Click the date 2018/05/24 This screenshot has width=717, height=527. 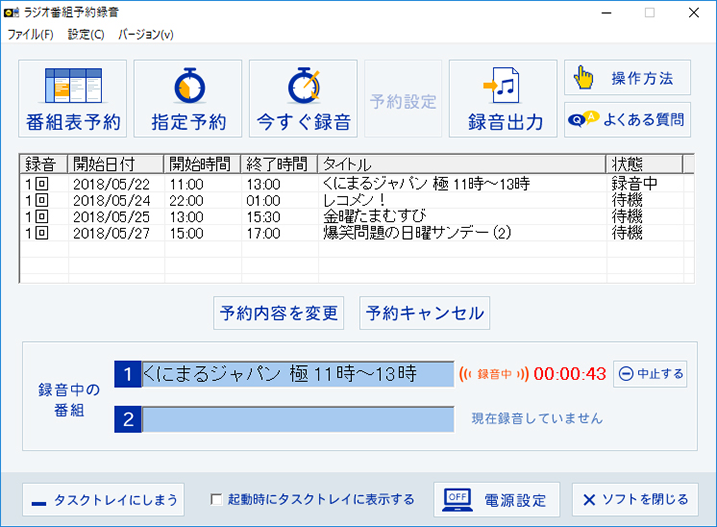click(112, 200)
